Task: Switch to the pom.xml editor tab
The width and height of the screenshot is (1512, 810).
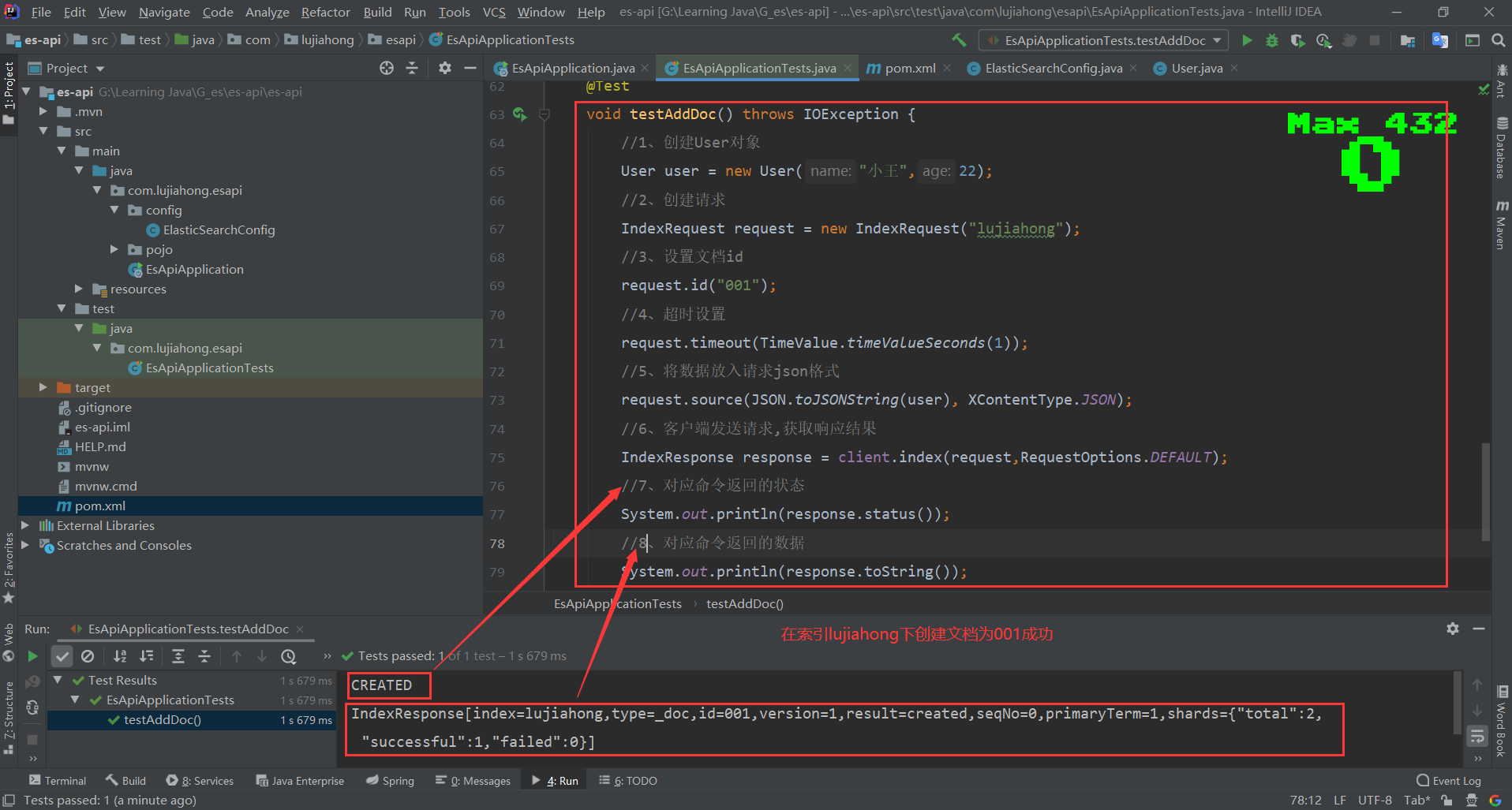Action: 909,69
